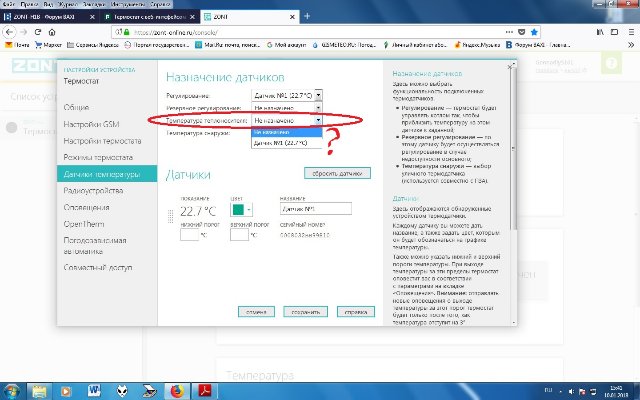Click the browser back arrow button

pyautogui.click(x=12, y=32)
